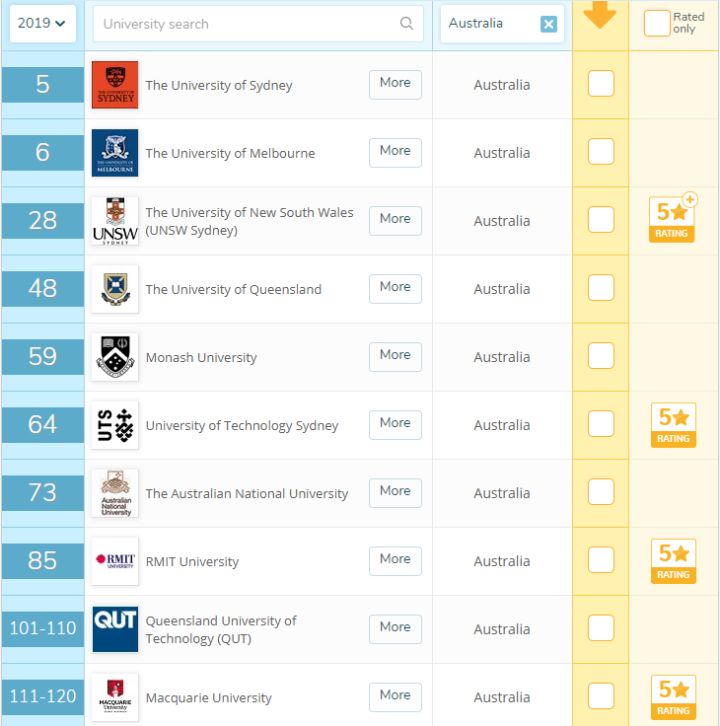
Task: Click Australia in the Monash University row
Action: click(502, 357)
